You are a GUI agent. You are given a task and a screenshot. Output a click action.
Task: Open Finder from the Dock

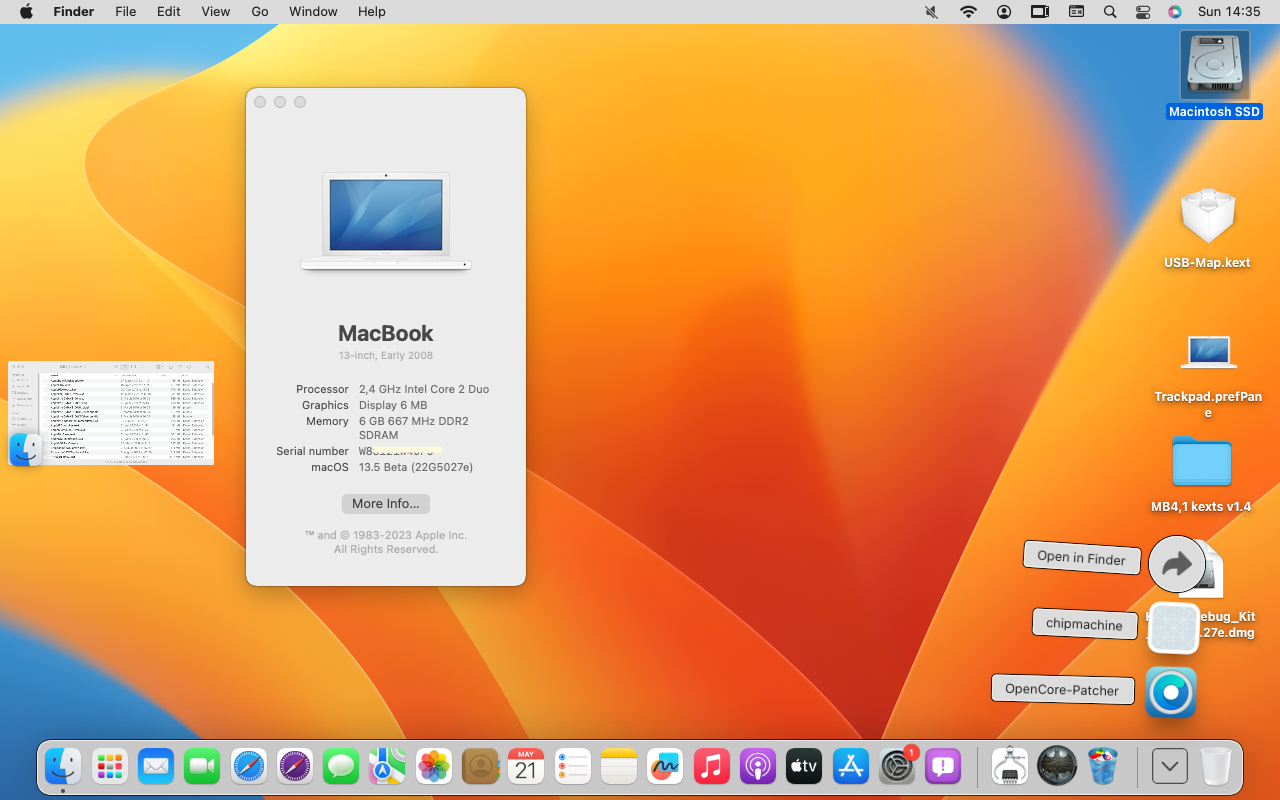pos(63,767)
